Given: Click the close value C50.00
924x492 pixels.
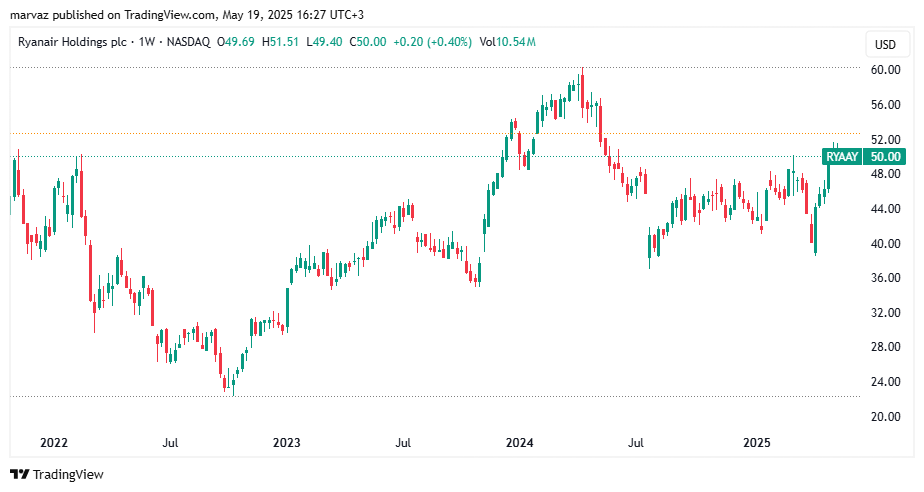Looking at the screenshot, I should click(x=368, y=42).
